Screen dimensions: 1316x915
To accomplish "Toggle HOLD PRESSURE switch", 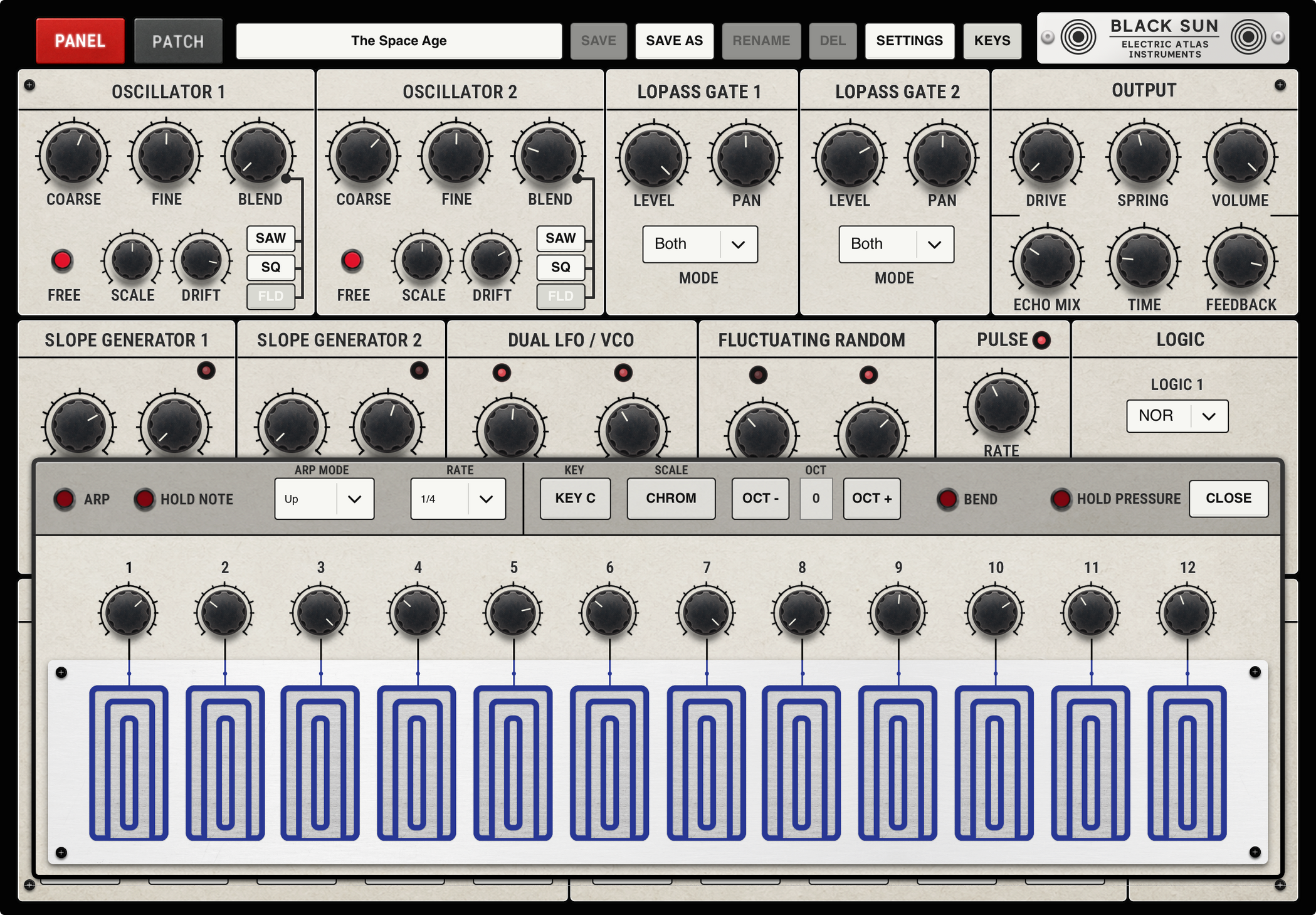I will click(1061, 499).
